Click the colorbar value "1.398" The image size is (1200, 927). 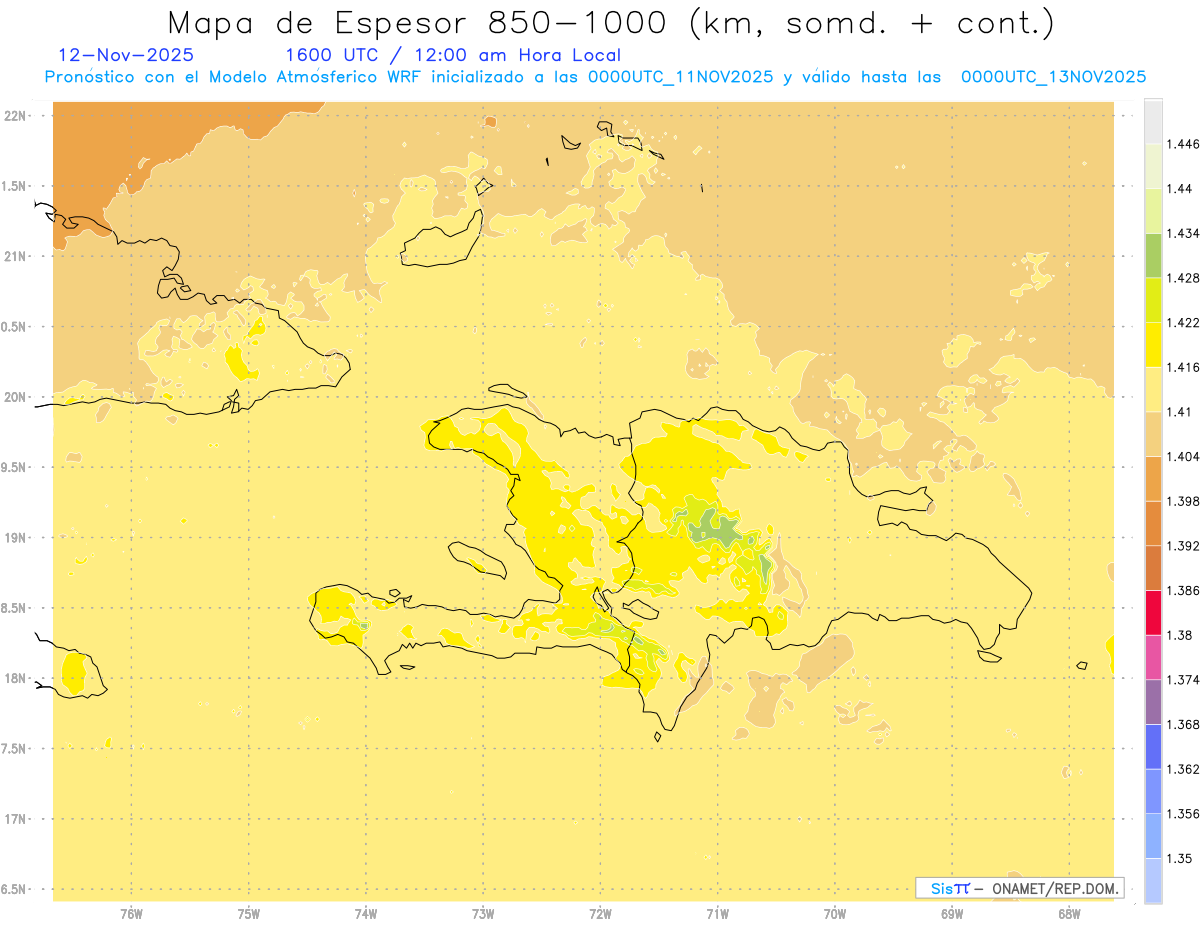1181,501
